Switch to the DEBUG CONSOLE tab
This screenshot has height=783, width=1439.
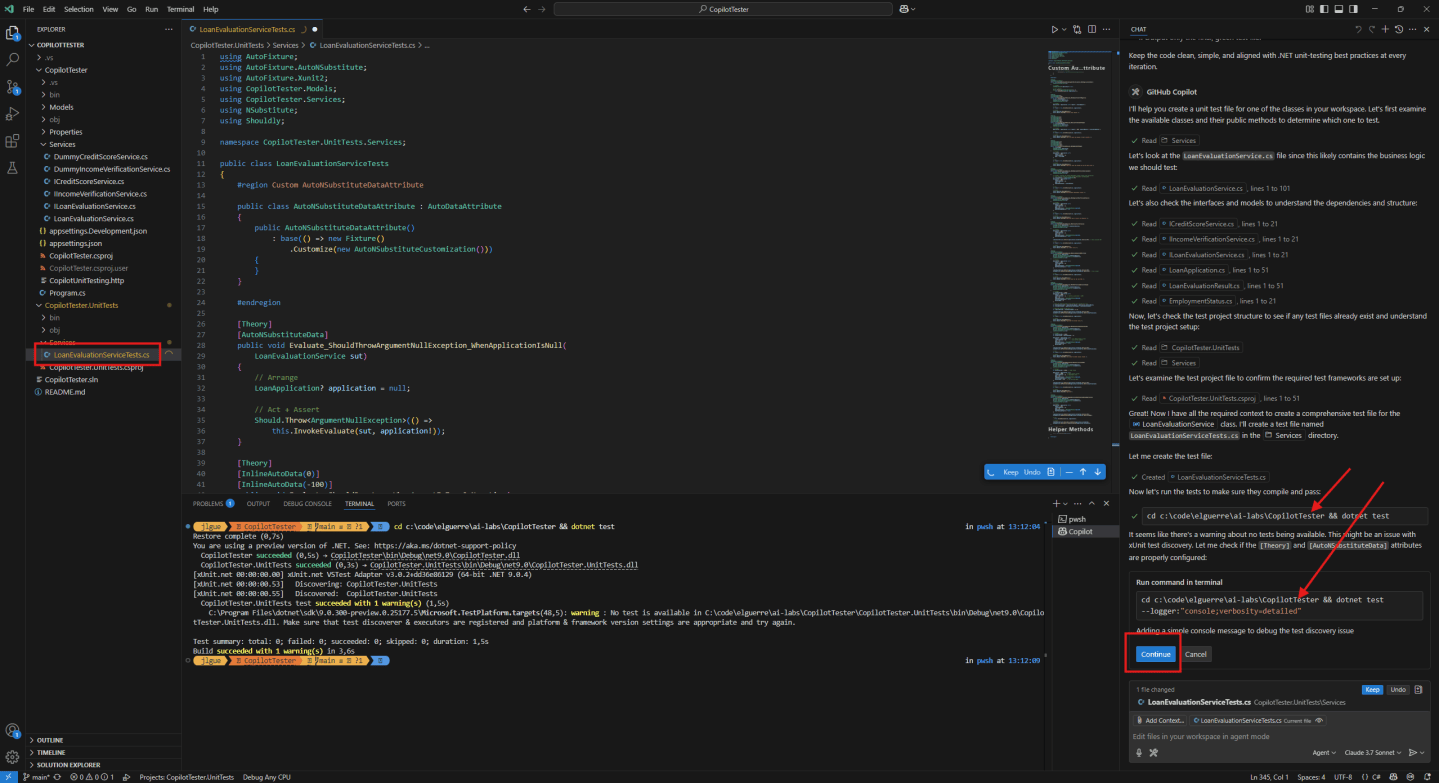308,503
